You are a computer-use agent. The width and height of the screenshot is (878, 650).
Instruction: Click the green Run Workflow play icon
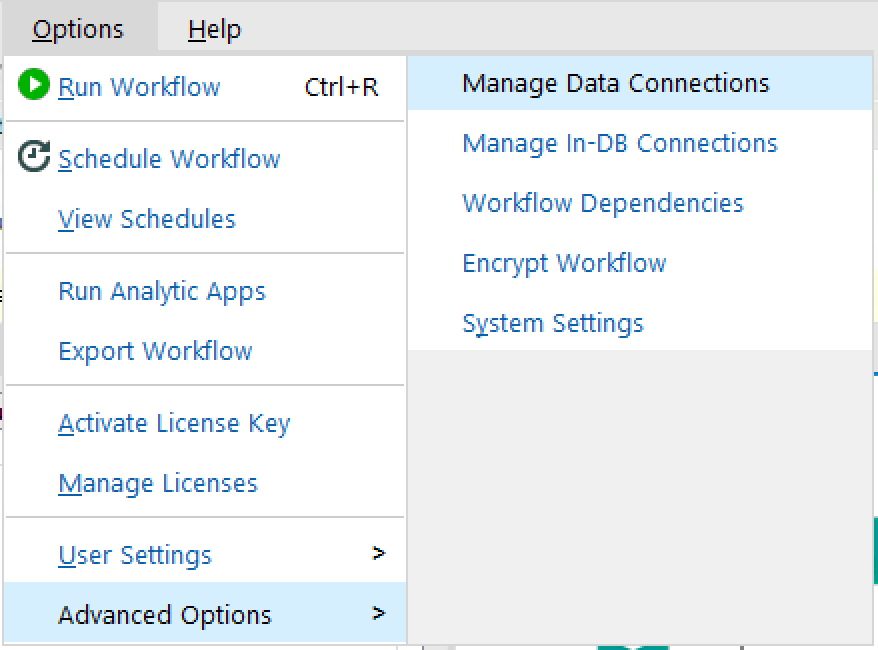(31, 87)
